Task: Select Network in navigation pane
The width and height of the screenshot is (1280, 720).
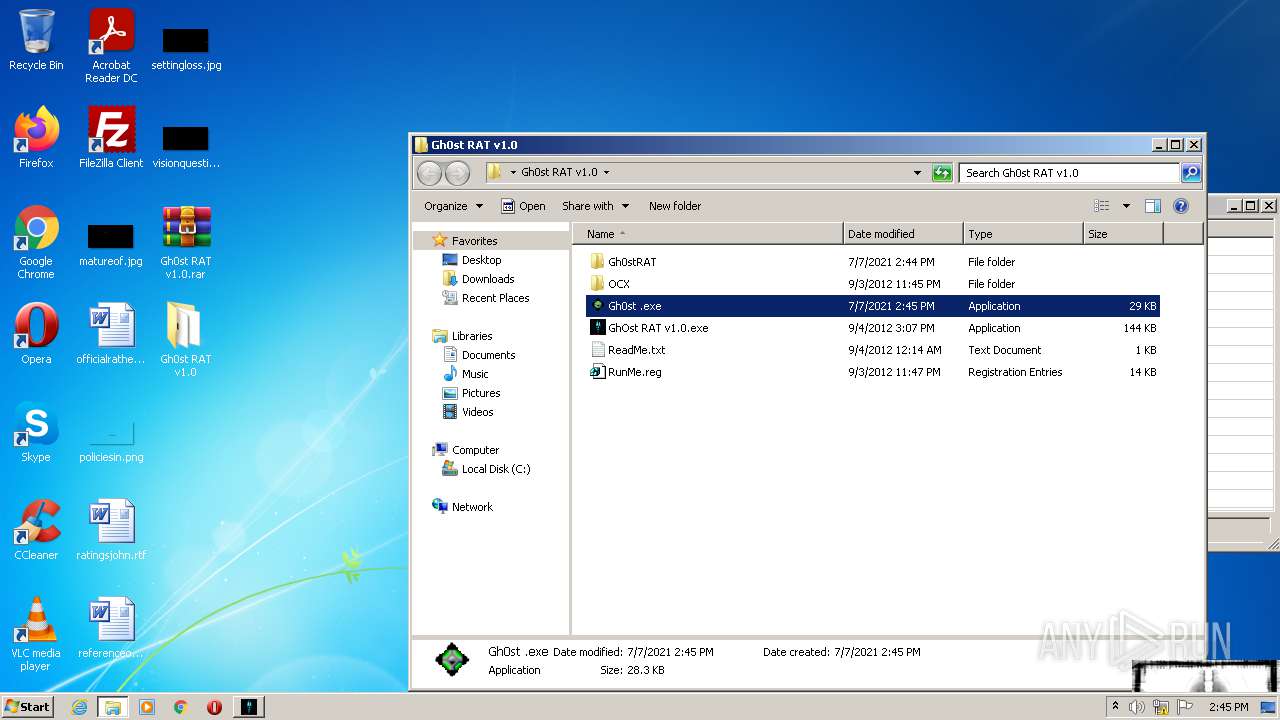Action: pyautogui.click(x=472, y=507)
